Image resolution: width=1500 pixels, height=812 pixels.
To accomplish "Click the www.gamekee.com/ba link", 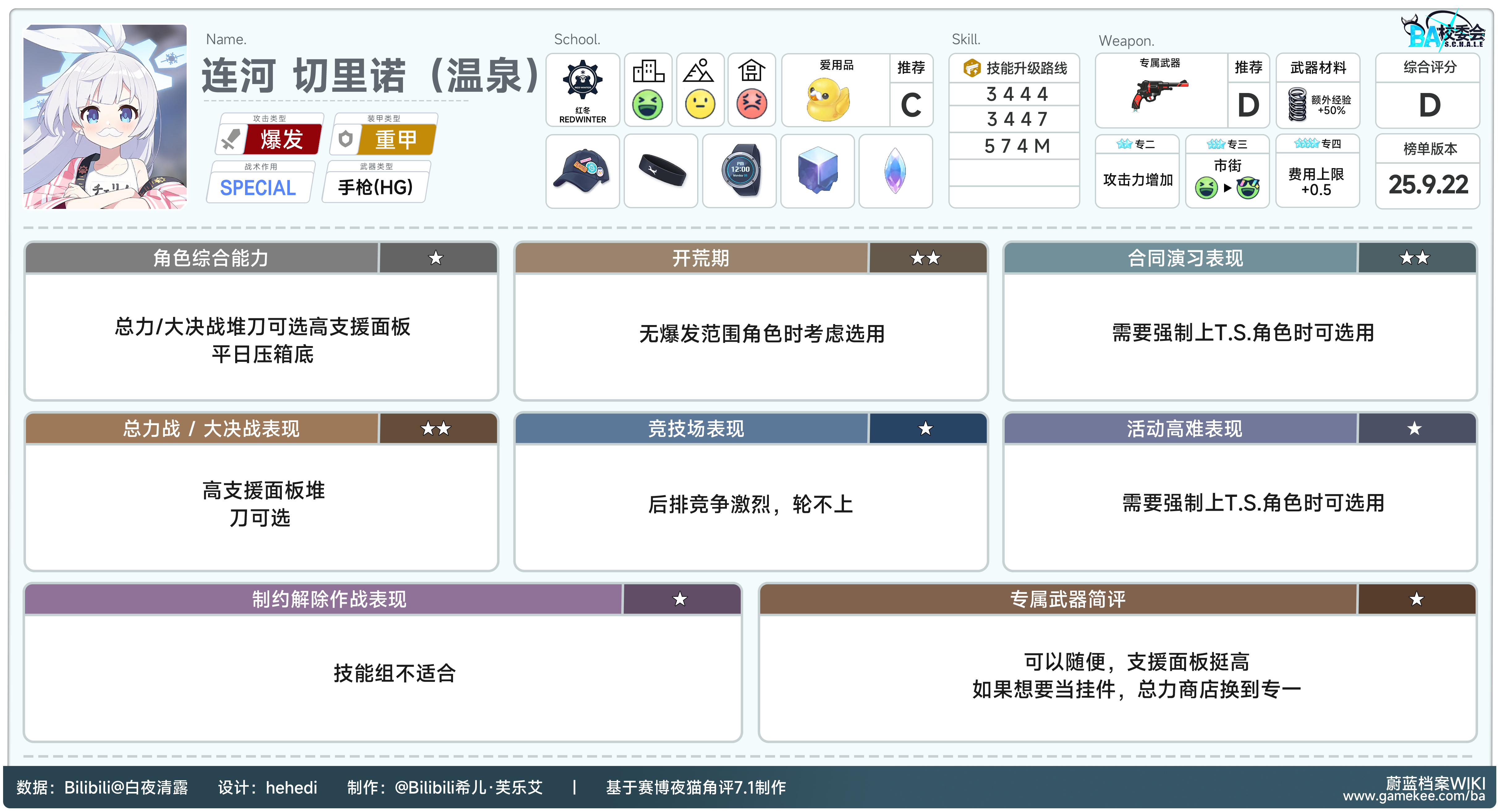I will (1413, 797).
